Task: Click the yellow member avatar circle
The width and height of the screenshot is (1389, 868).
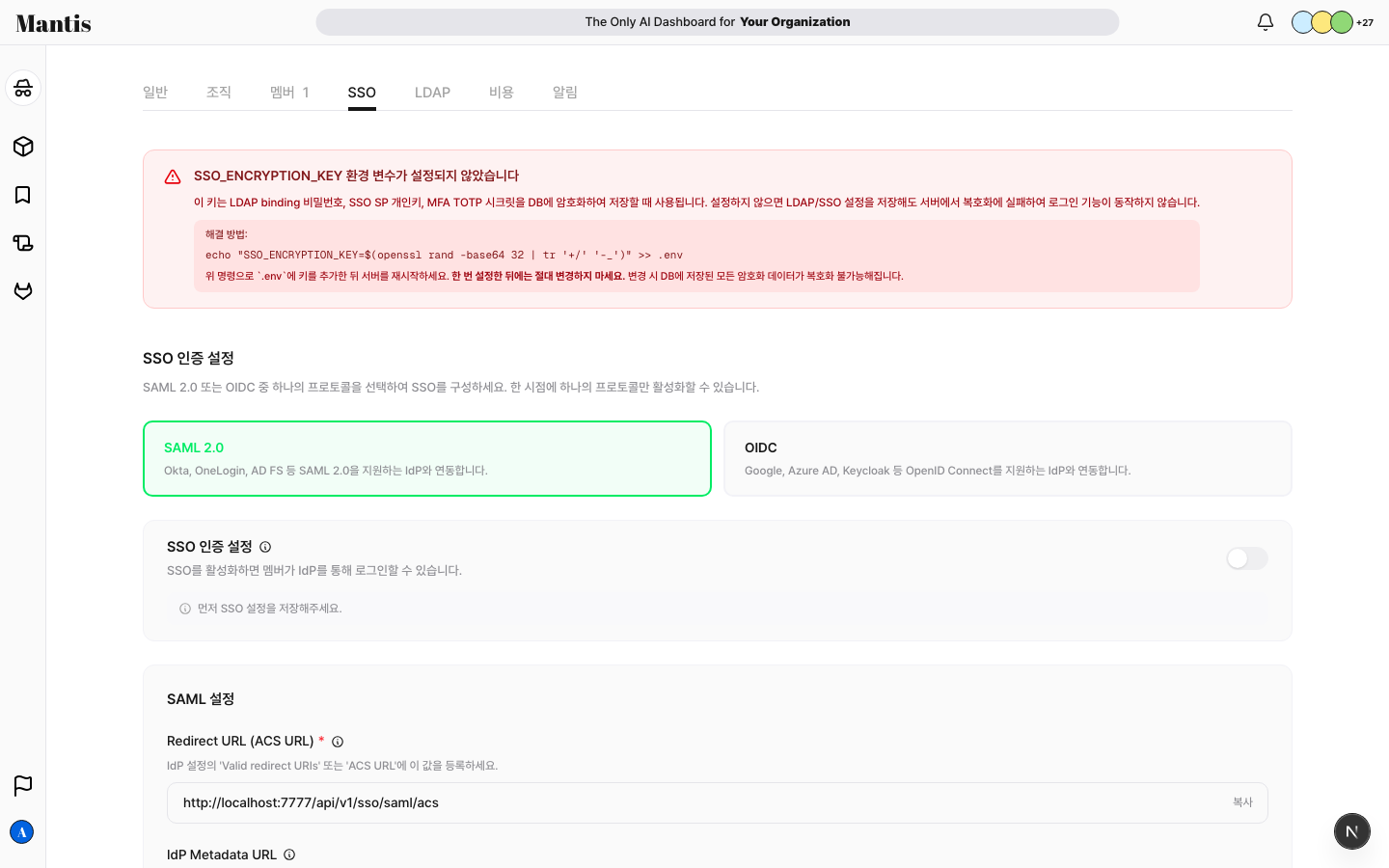Action: [x=1321, y=22]
